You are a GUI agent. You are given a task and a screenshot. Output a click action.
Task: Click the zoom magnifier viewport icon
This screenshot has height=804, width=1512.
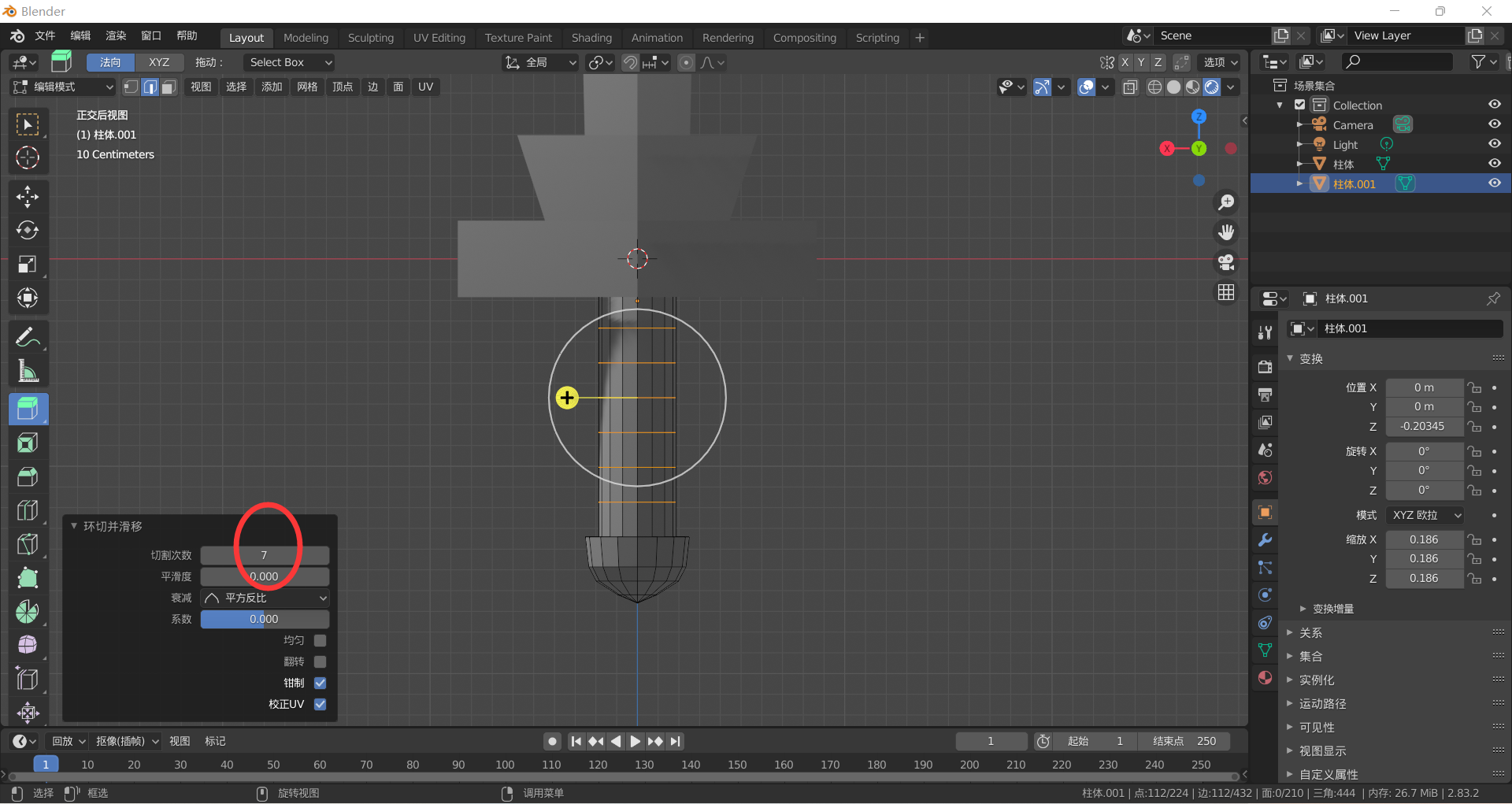click(x=1226, y=202)
